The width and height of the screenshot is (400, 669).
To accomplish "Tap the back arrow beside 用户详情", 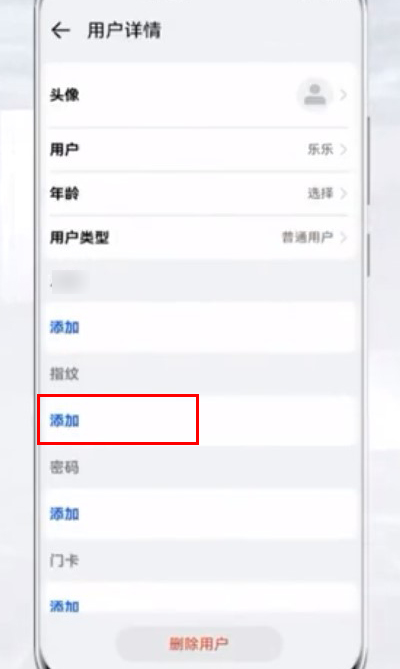I will [x=60, y=31].
